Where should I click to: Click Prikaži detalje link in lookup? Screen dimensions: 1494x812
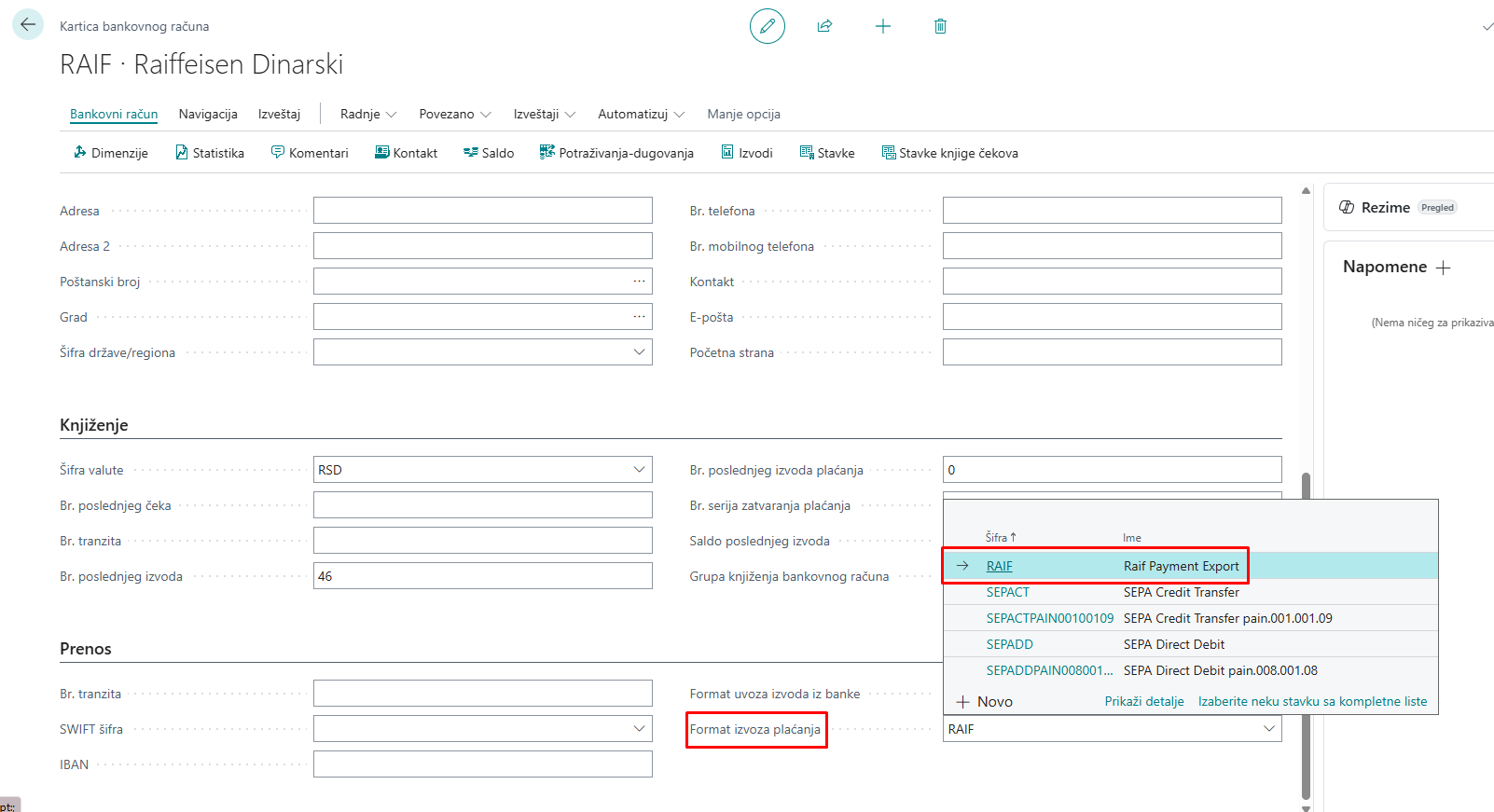[1144, 701]
